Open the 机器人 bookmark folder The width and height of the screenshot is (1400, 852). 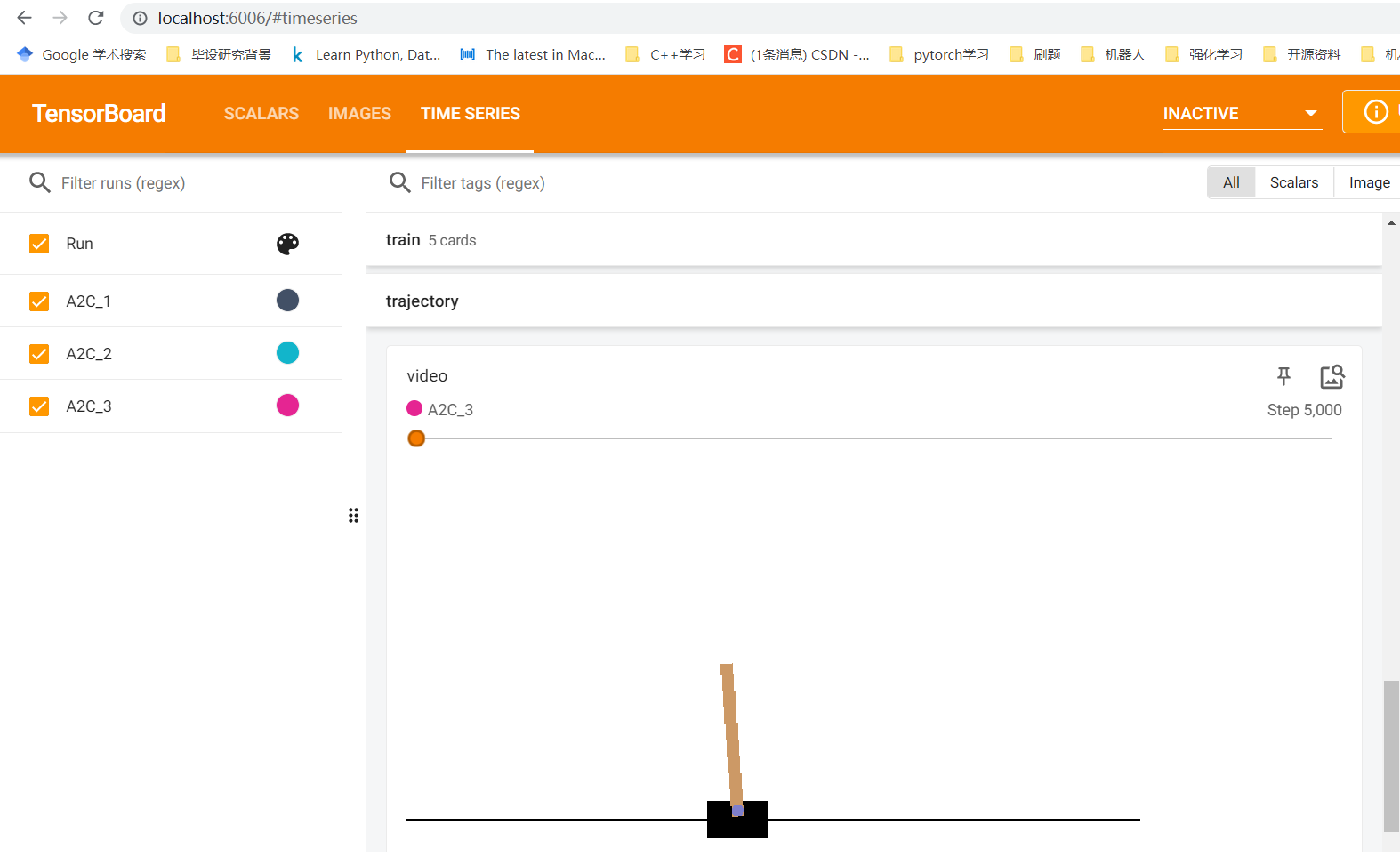pyautogui.click(x=1113, y=54)
